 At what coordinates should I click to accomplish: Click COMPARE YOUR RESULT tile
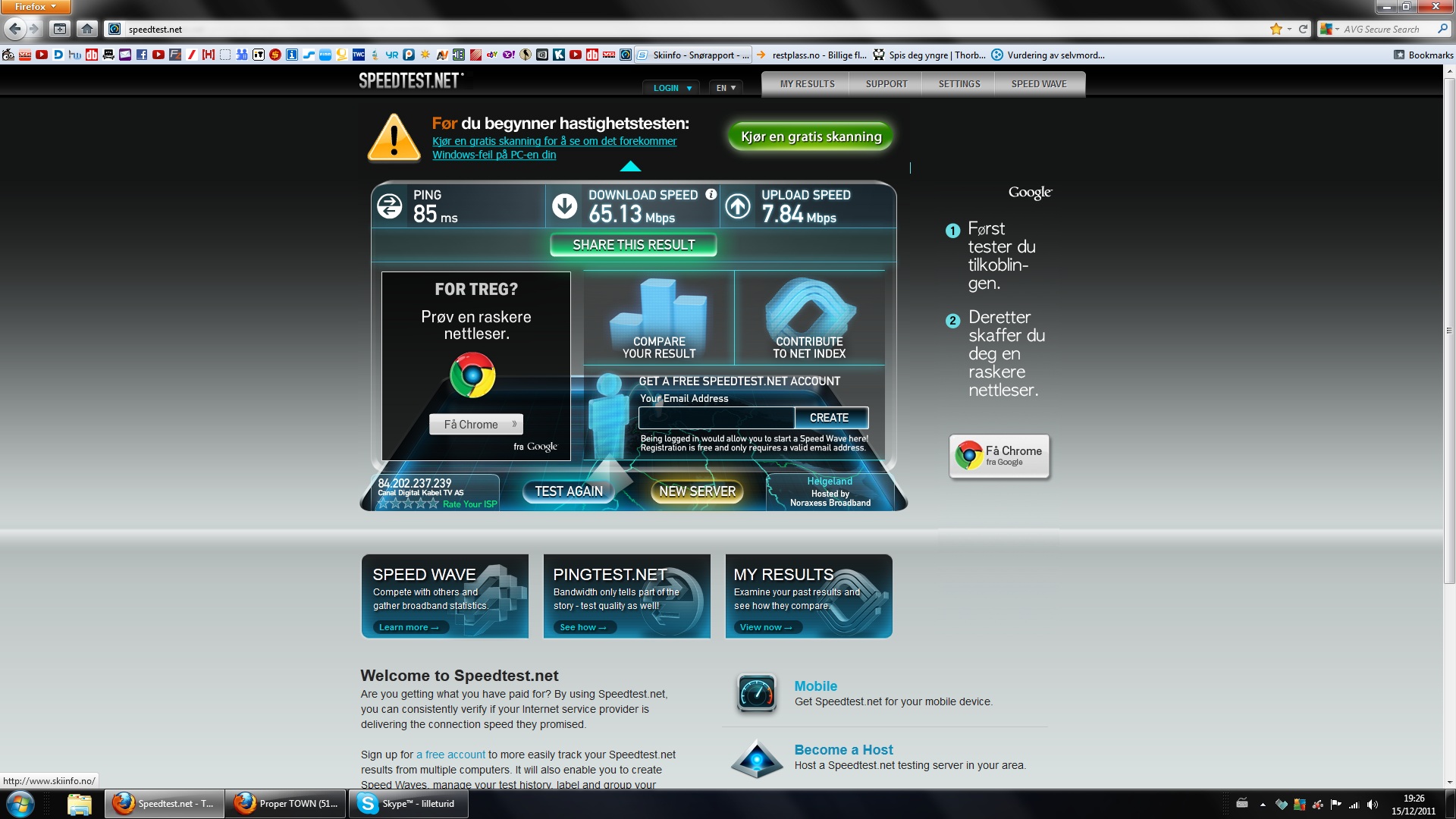click(659, 318)
